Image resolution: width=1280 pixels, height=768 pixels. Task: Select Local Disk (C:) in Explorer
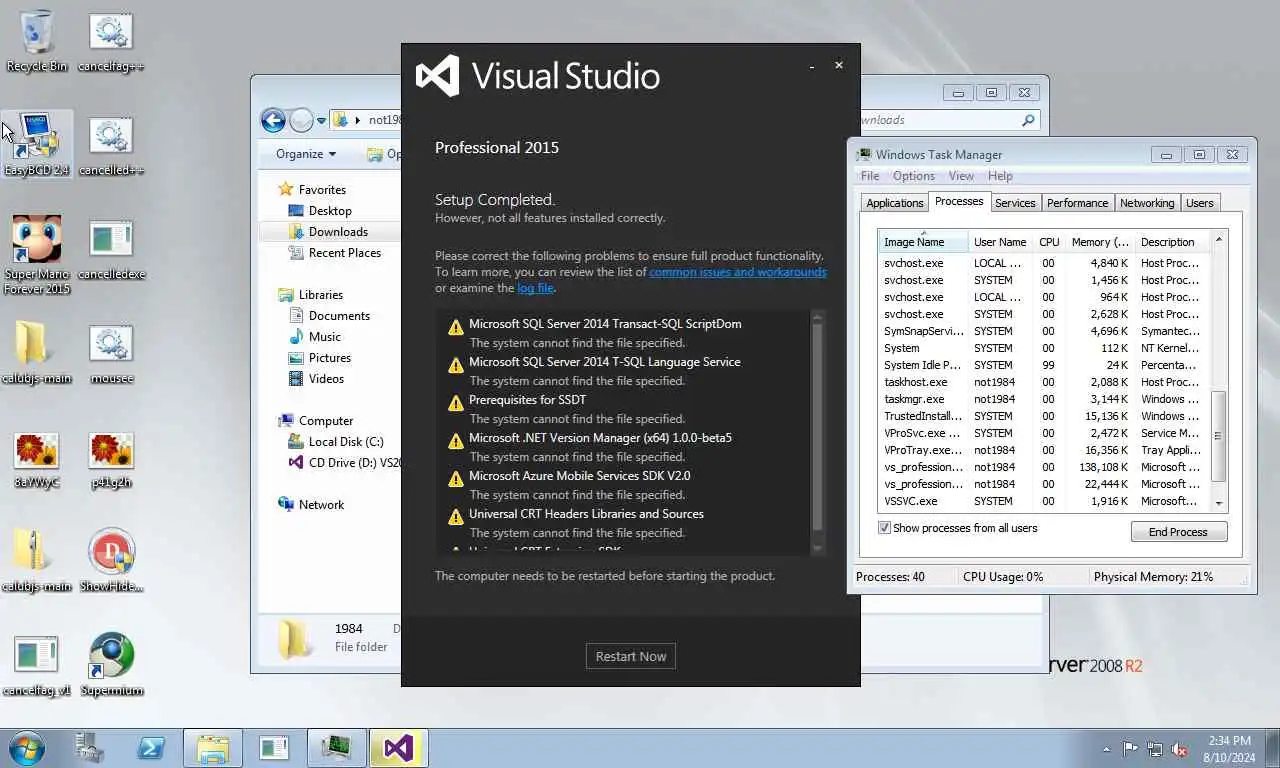point(345,442)
